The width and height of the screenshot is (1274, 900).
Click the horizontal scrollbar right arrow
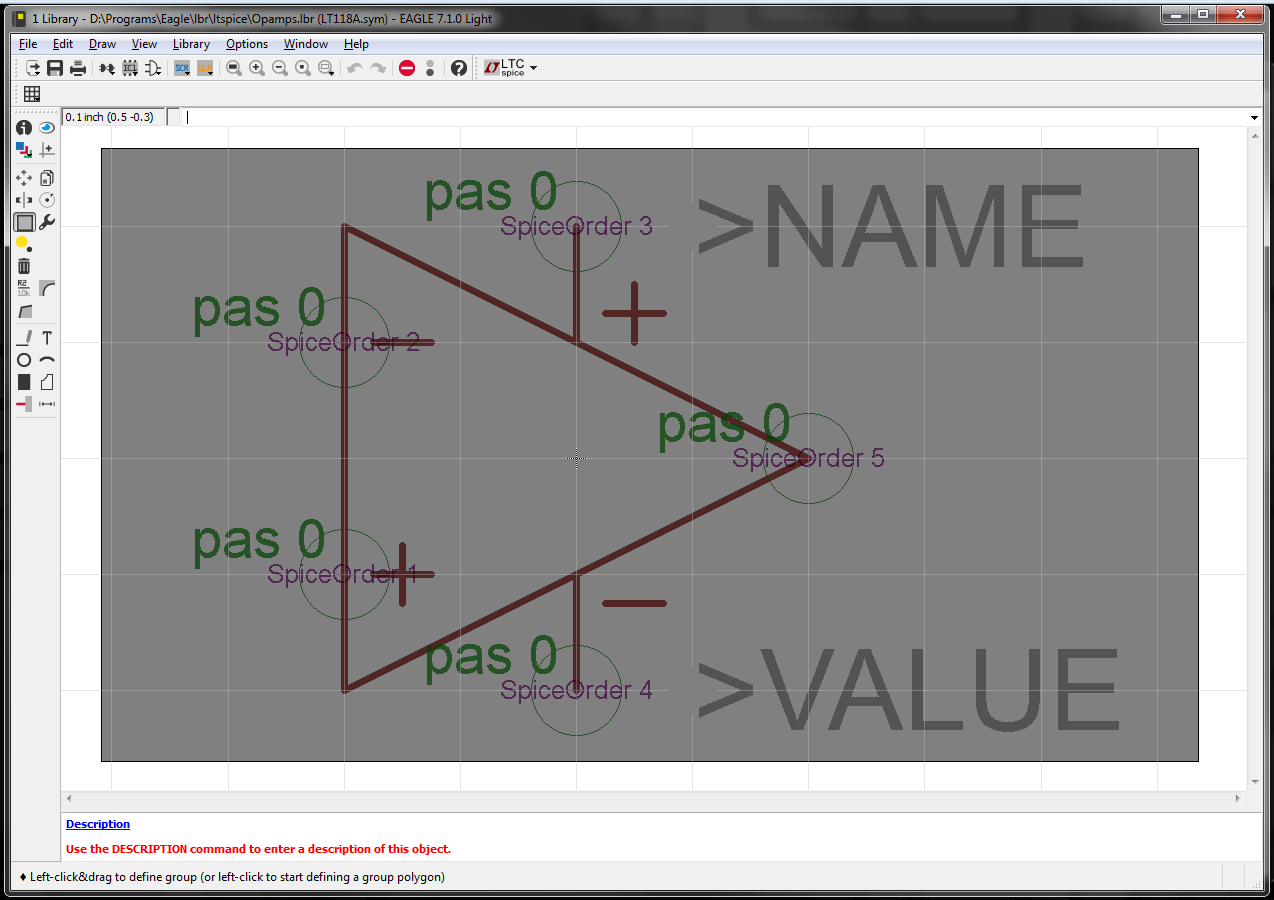[x=1237, y=798]
